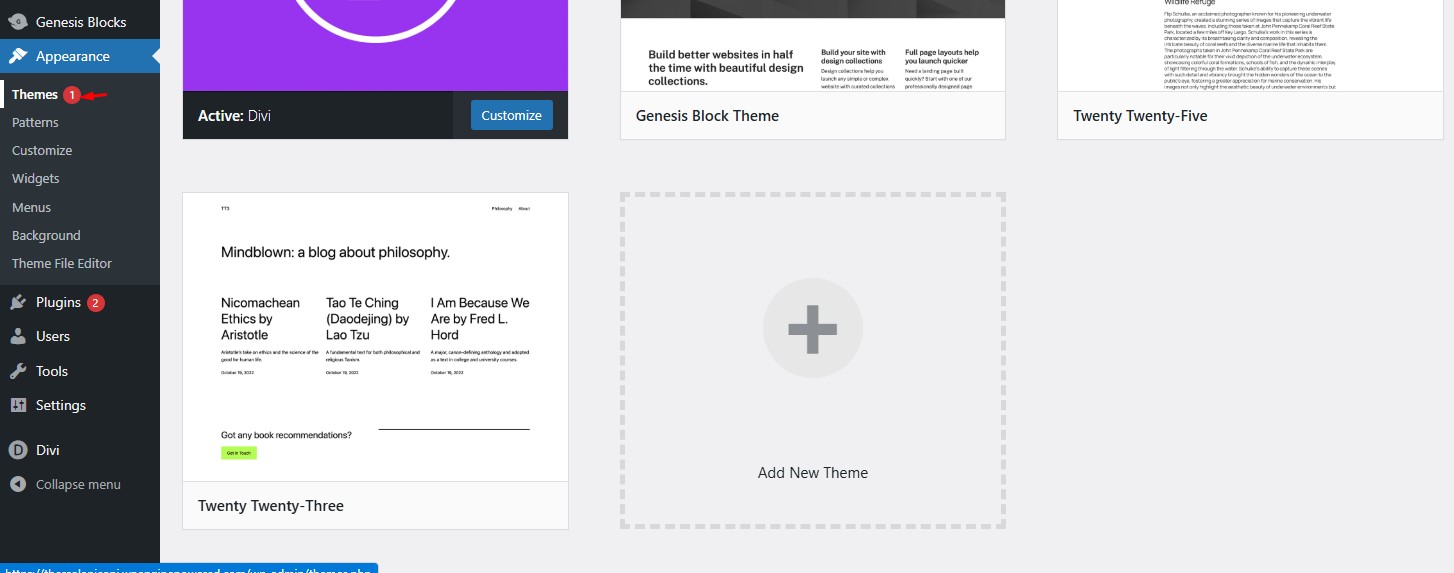Click the Appearance paintbrush icon

click(x=18, y=56)
